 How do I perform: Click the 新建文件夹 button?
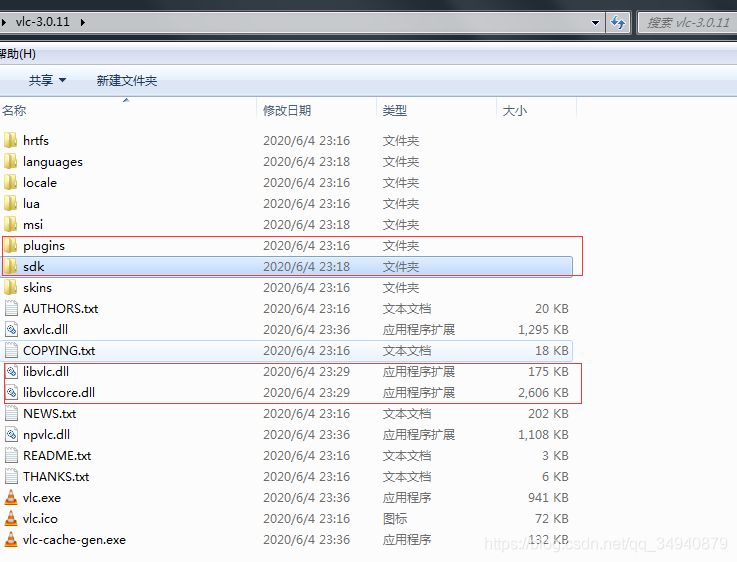pos(127,80)
